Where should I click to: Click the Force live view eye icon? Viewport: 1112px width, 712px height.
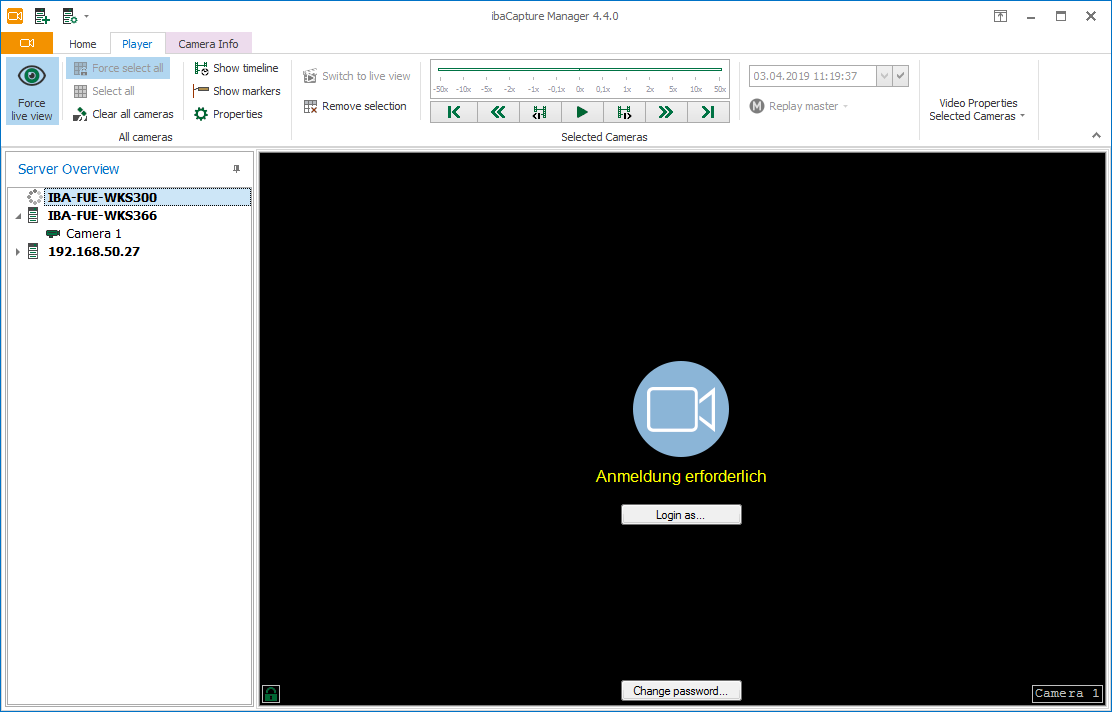pyautogui.click(x=32, y=77)
